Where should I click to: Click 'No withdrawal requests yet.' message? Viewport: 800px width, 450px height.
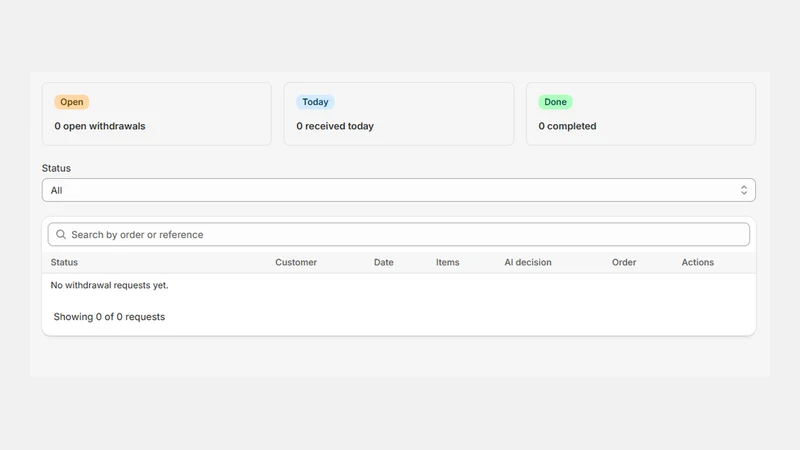point(109,285)
